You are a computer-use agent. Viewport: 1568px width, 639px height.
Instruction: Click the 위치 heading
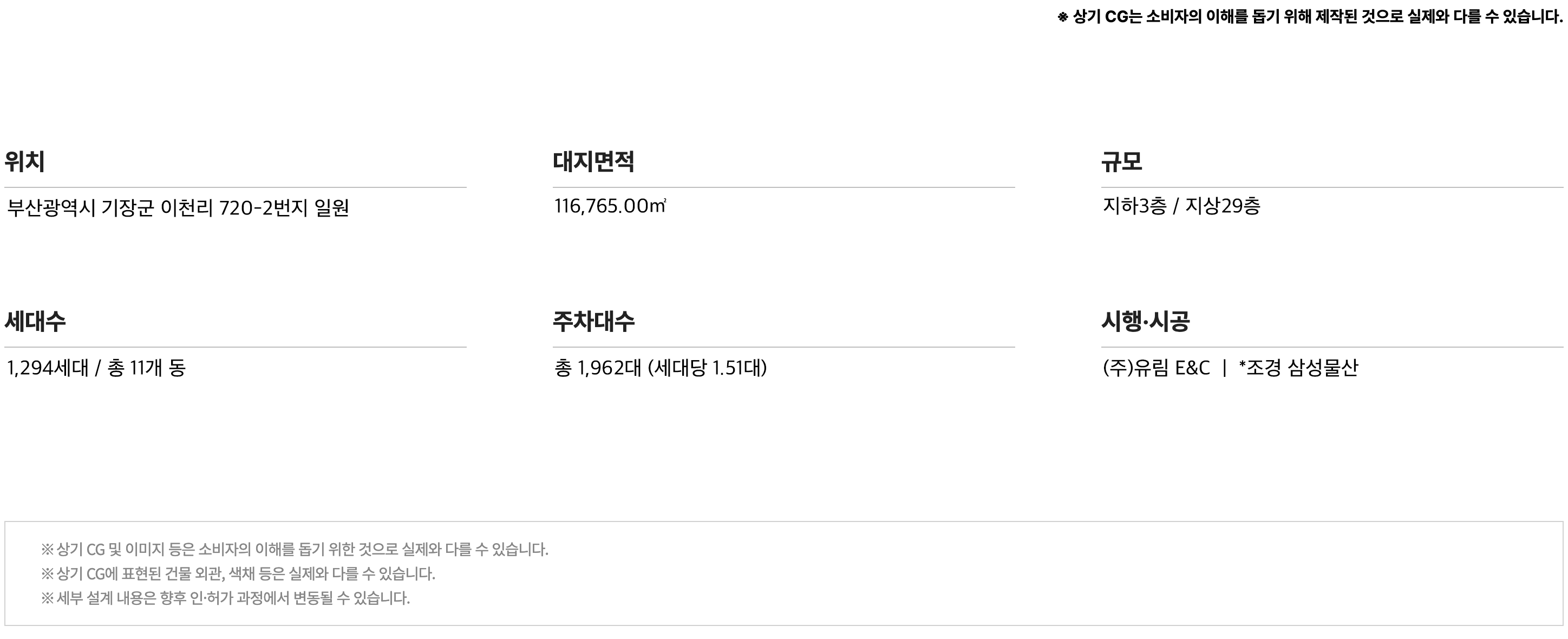pyautogui.click(x=24, y=161)
